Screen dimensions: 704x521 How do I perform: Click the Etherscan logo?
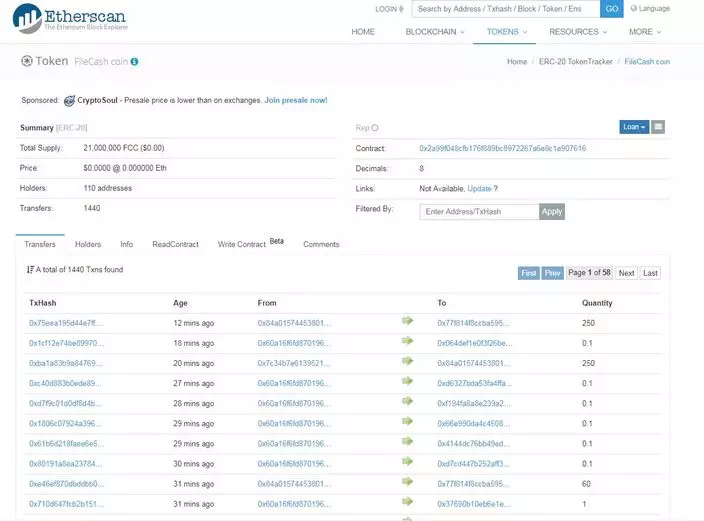pos(70,18)
